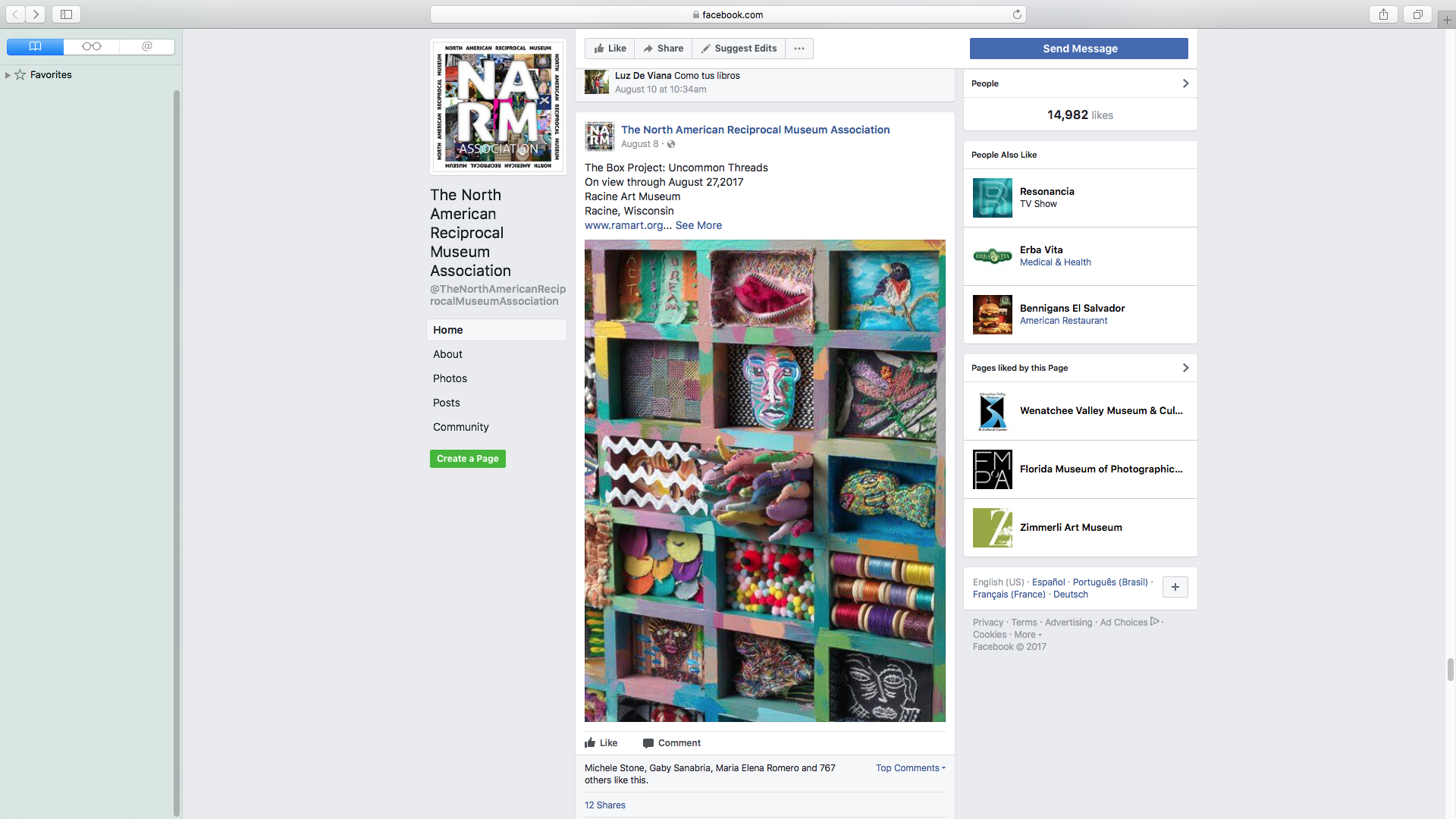Open Florida Museum of Photographic logo
1456x819 pixels.
993,469
